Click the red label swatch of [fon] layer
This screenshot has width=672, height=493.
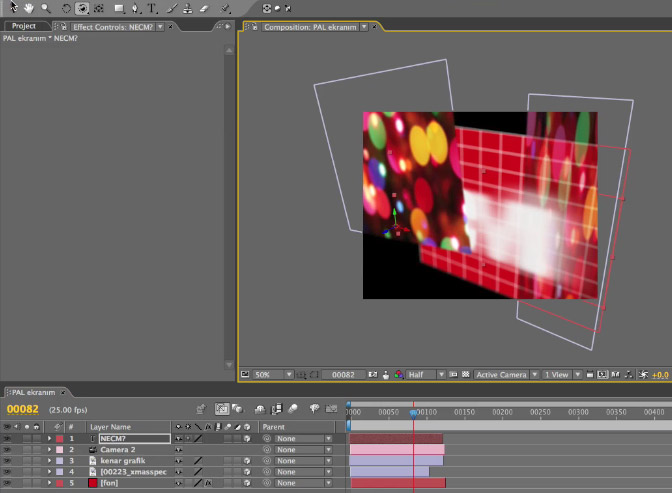coord(59,483)
